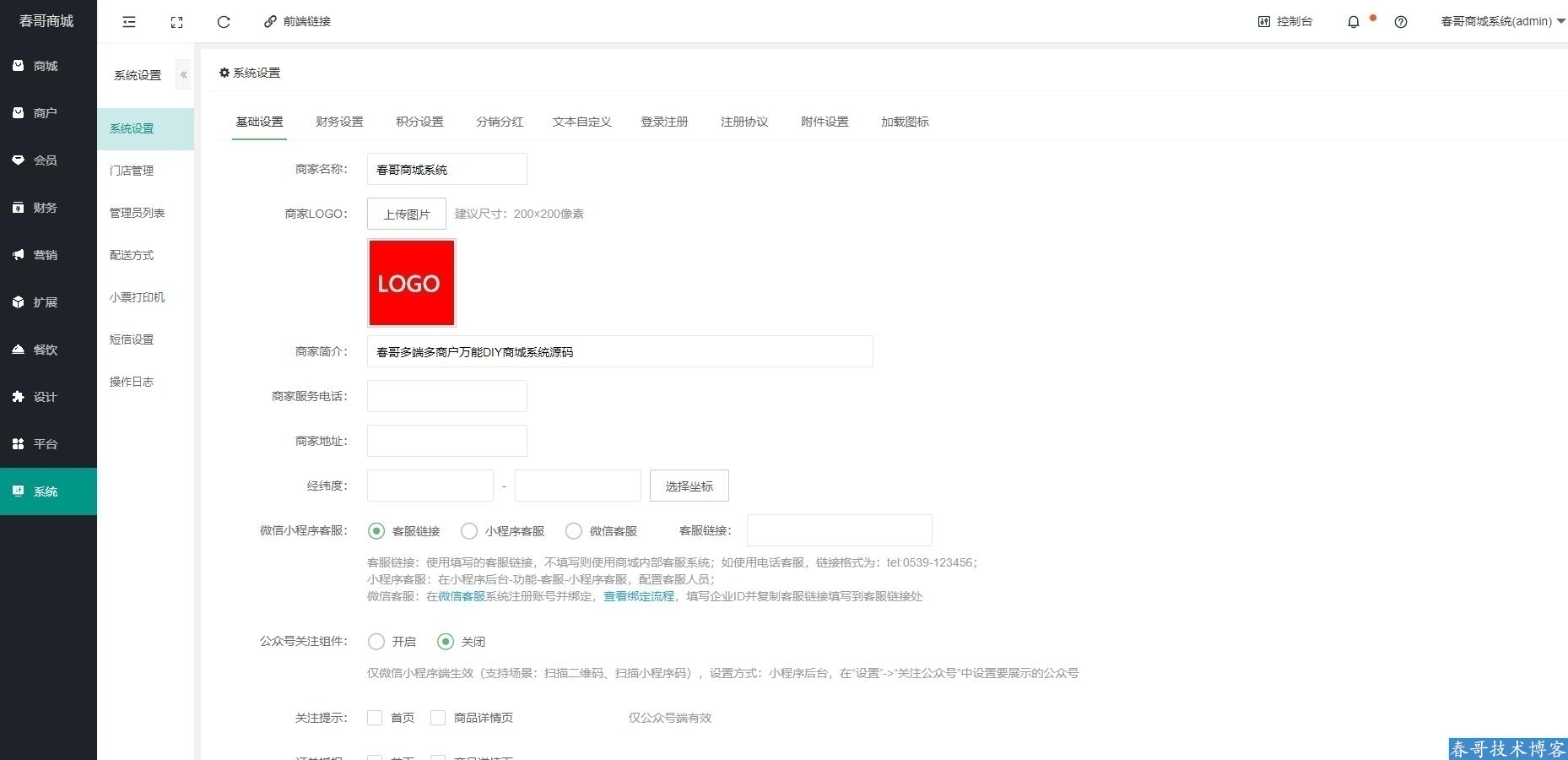Click the 上传图片 button
This screenshot has width=1568, height=760.
[x=407, y=214]
